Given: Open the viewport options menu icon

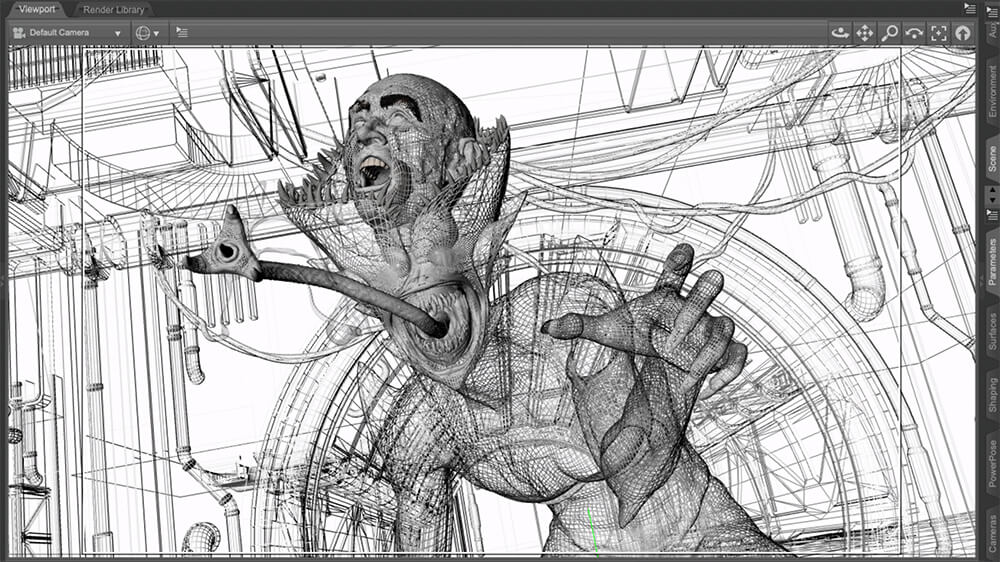Looking at the screenshot, I should [x=182, y=33].
